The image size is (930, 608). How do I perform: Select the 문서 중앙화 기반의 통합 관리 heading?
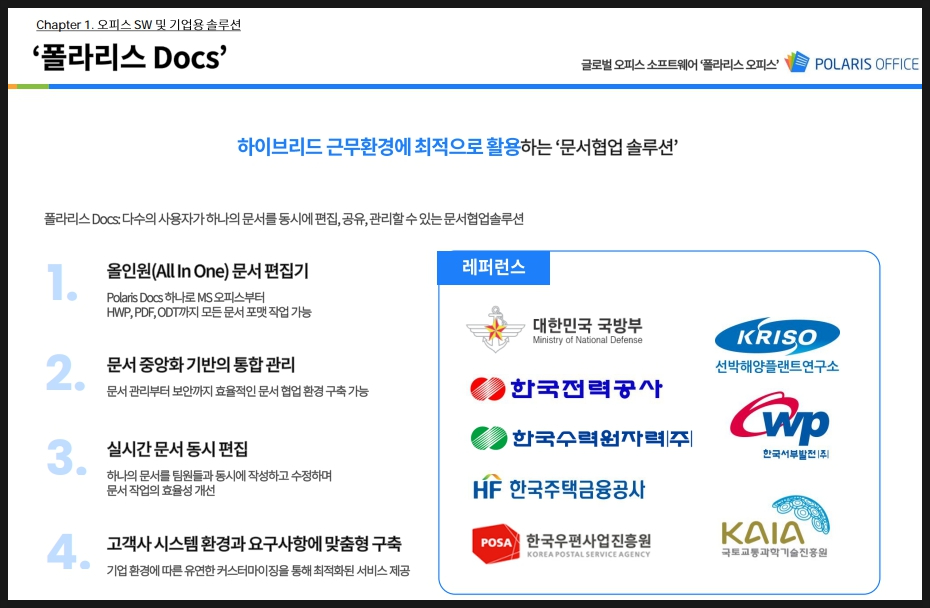point(200,364)
